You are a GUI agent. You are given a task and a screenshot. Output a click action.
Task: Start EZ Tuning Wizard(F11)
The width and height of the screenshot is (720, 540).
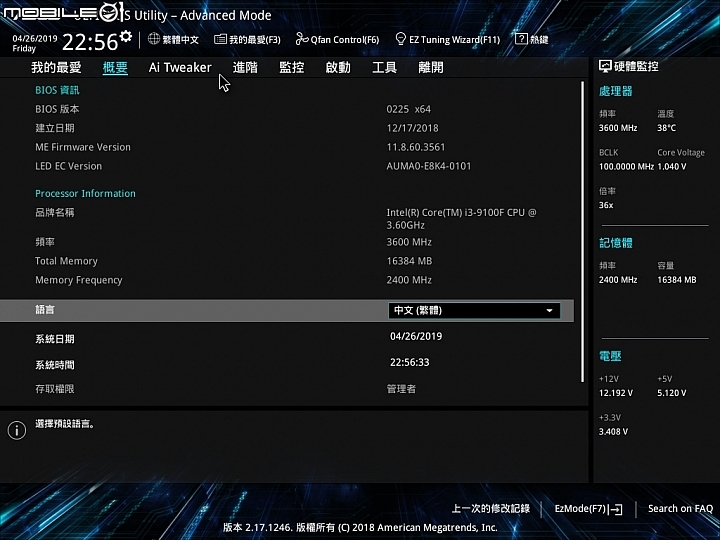tap(448, 39)
